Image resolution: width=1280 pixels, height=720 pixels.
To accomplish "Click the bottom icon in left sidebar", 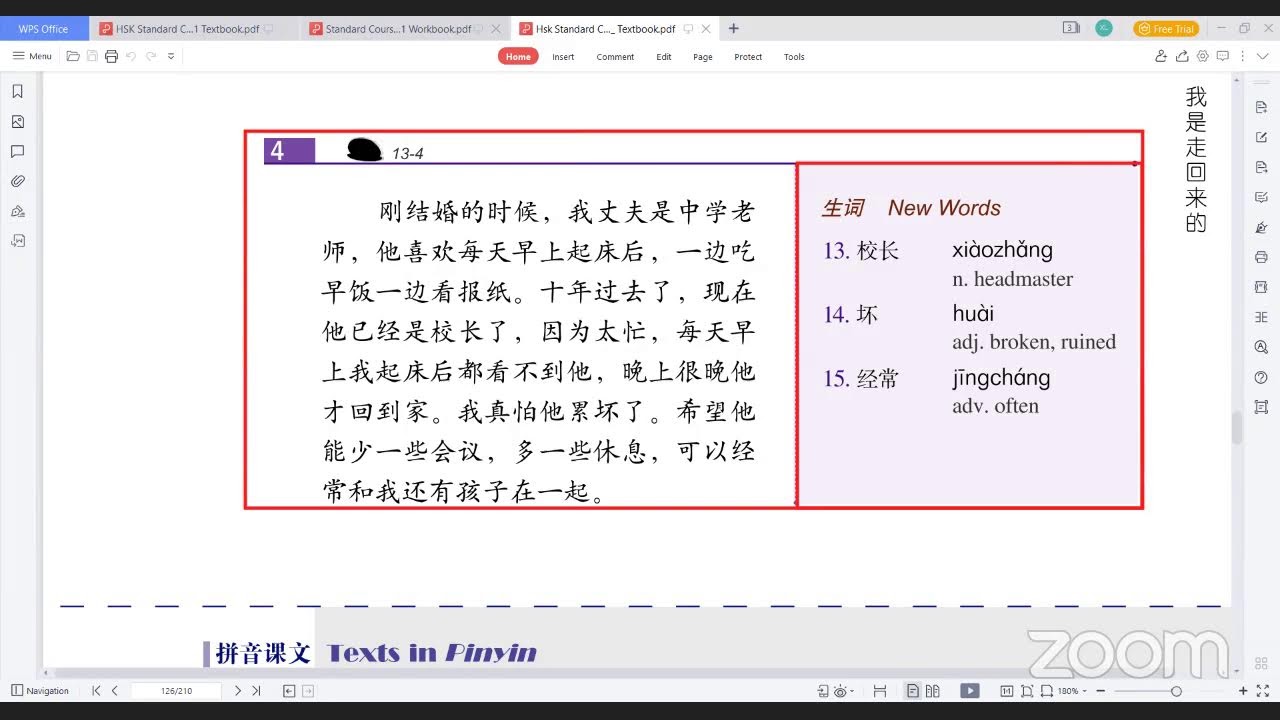I will point(17,241).
